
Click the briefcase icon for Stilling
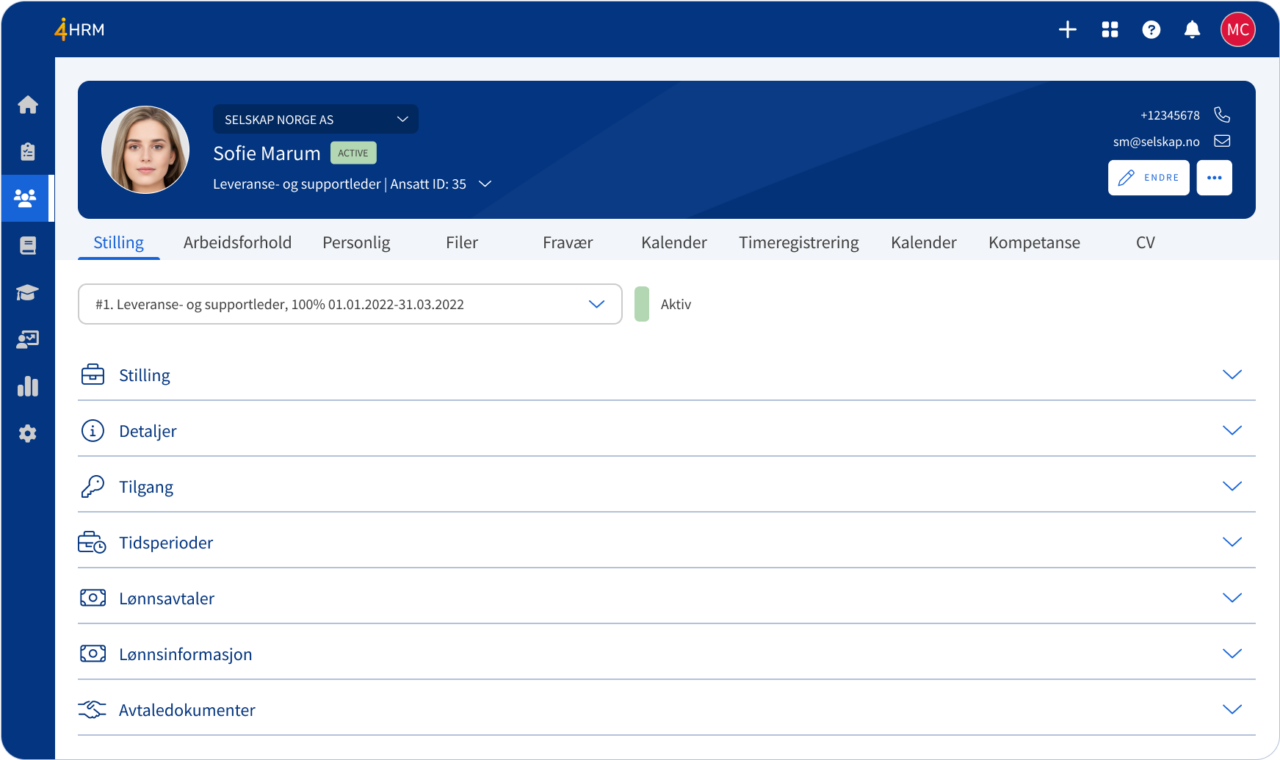point(92,375)
